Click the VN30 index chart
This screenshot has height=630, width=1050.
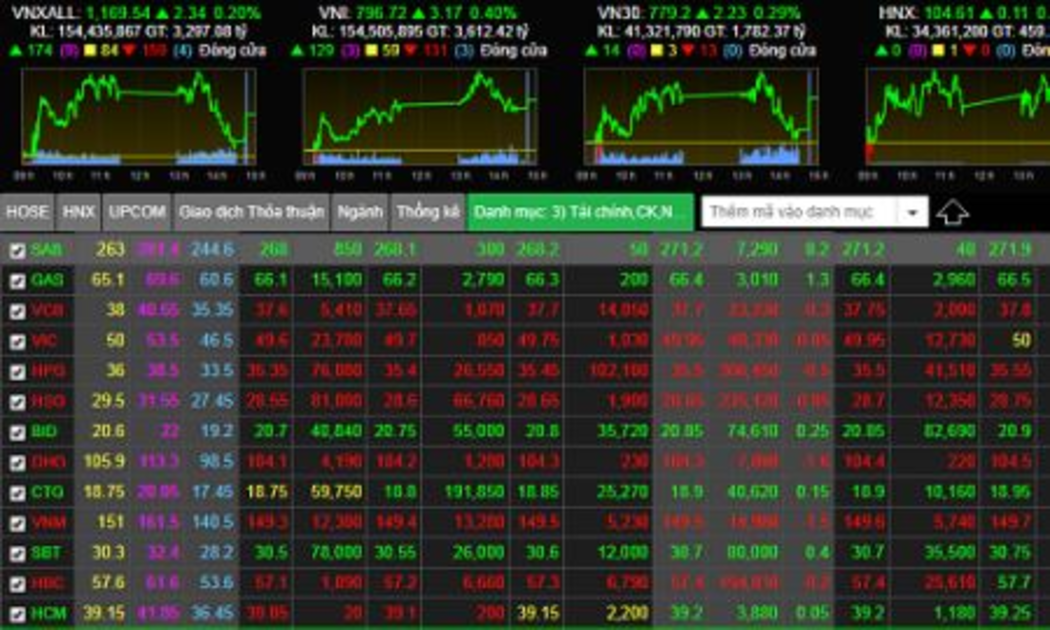[x=701, y=115]
